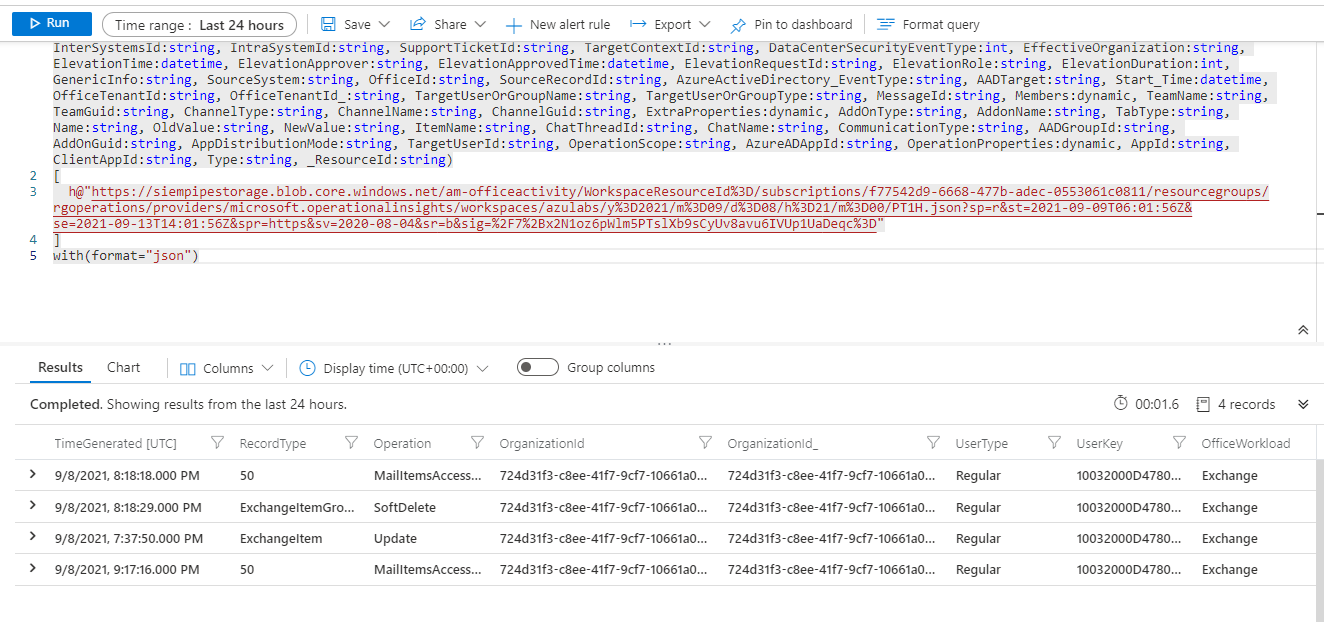Image resolution: width=1324 pixels, height=622 pixels.
Task: Click the blob storage URL in the query
Action: (661, 208)
